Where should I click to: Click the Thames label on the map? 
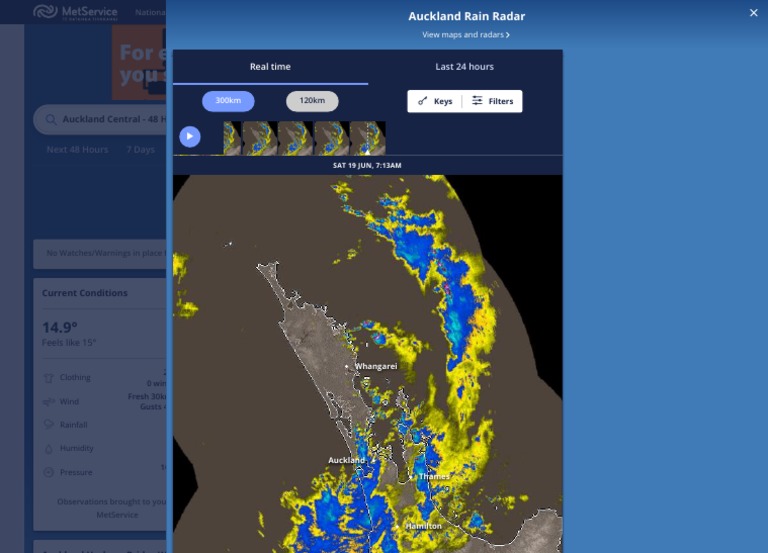tap(434, 477)
